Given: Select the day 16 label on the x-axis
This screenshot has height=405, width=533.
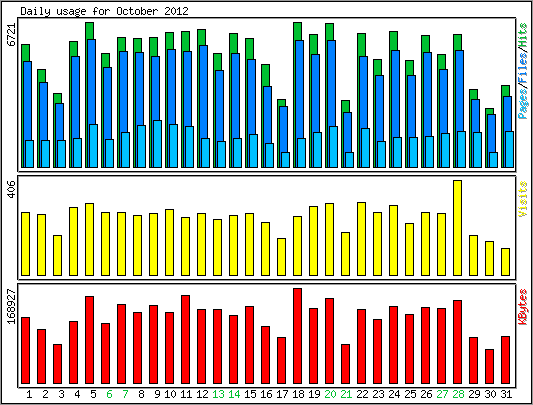Looking at the screenshot, I should click(266, 394).
